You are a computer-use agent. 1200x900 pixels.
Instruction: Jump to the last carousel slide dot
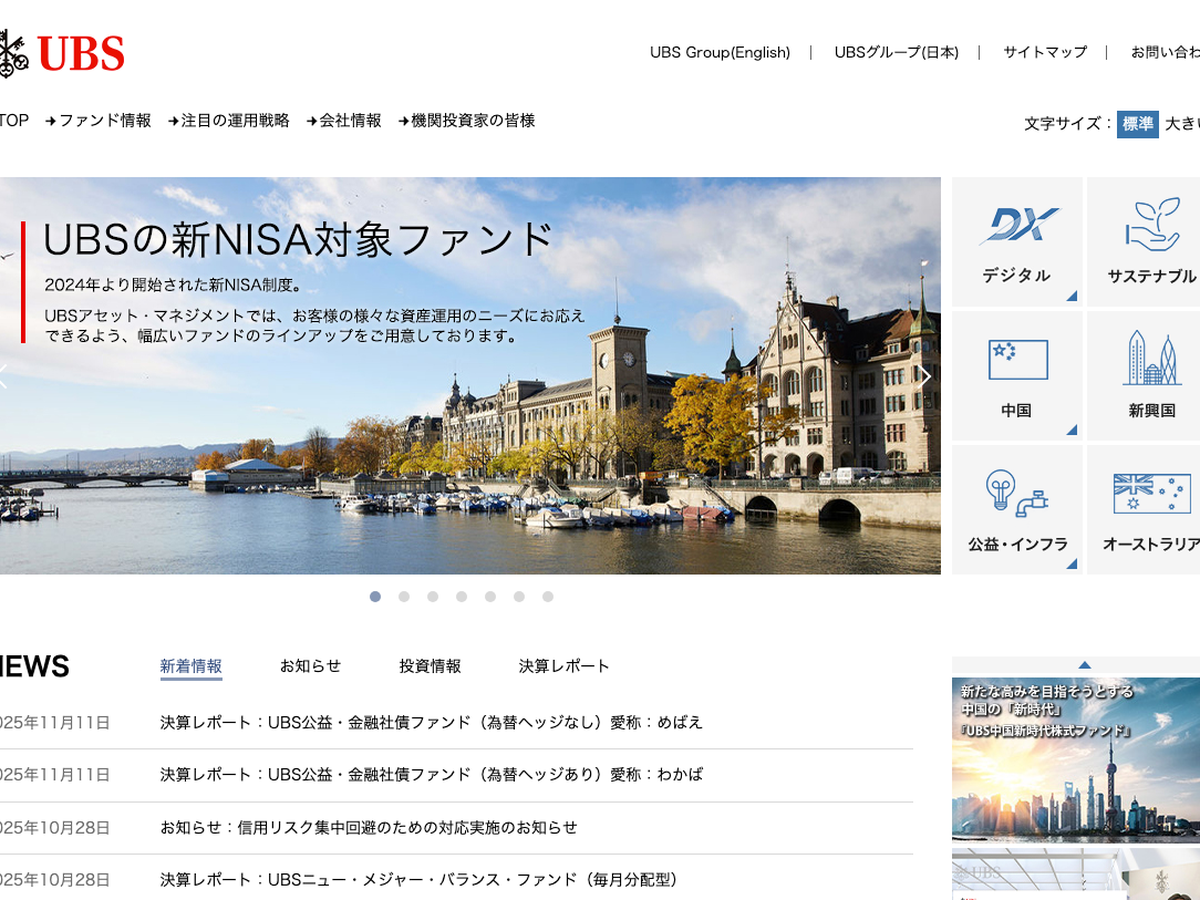548,597
